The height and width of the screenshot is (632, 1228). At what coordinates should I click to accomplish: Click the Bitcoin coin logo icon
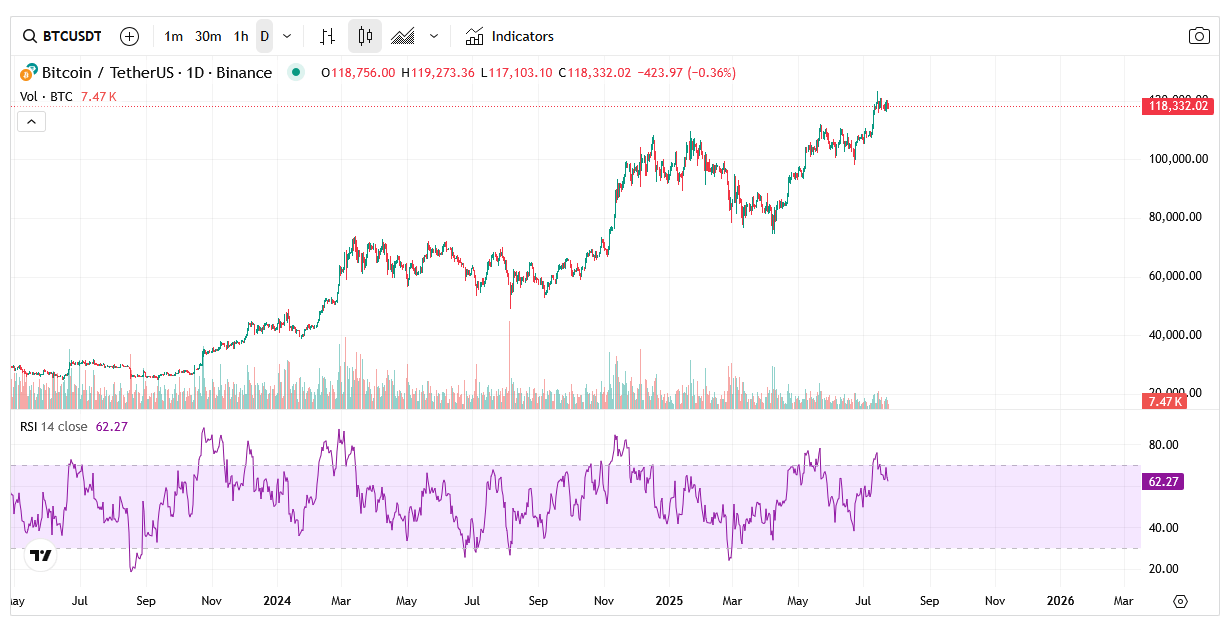point(29,72)
